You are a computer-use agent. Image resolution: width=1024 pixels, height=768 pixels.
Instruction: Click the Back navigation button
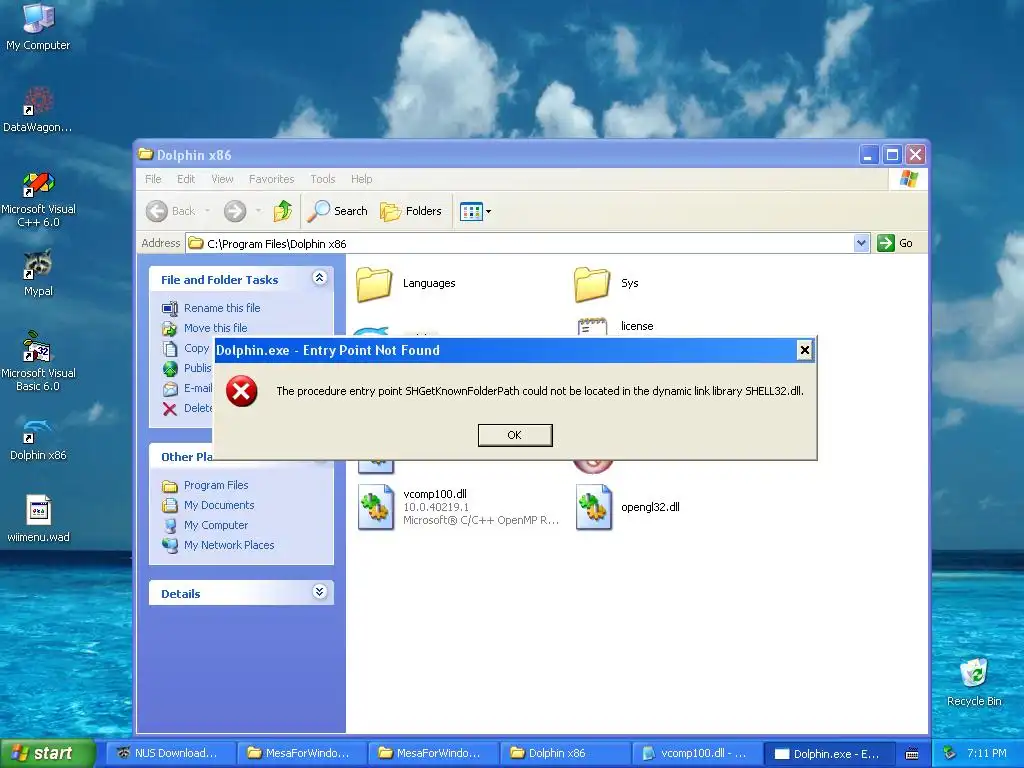171,211
